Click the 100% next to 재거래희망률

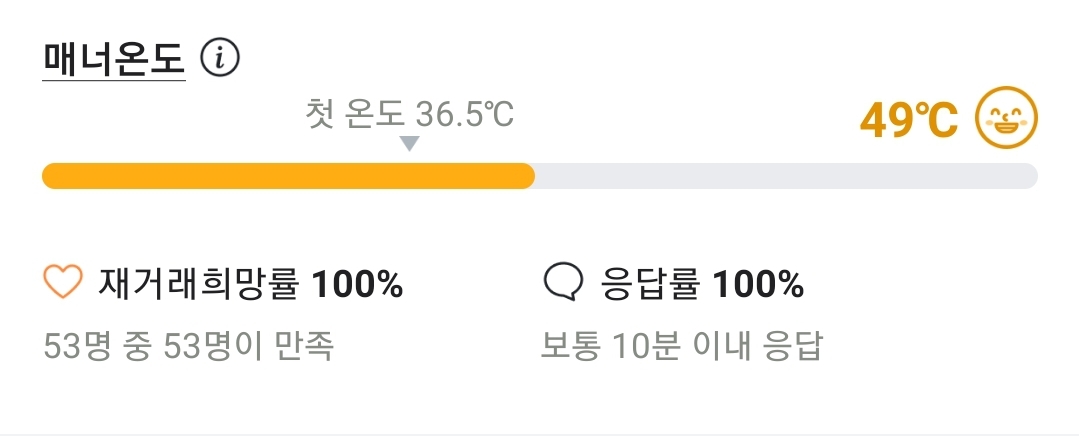358,283
